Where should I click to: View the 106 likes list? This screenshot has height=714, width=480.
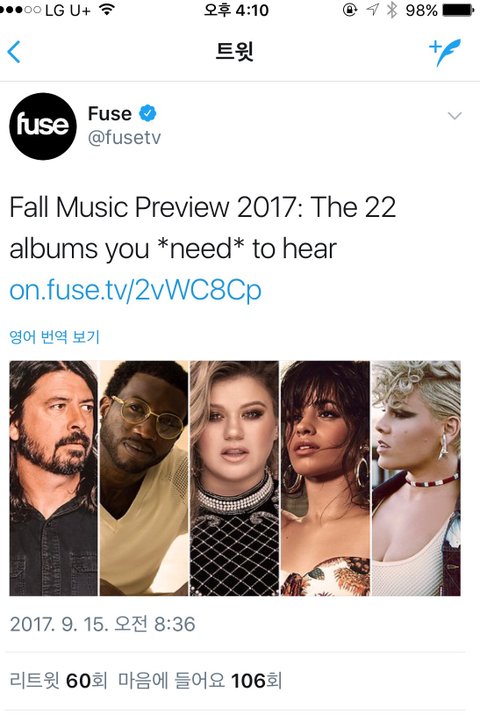[200, 681]
